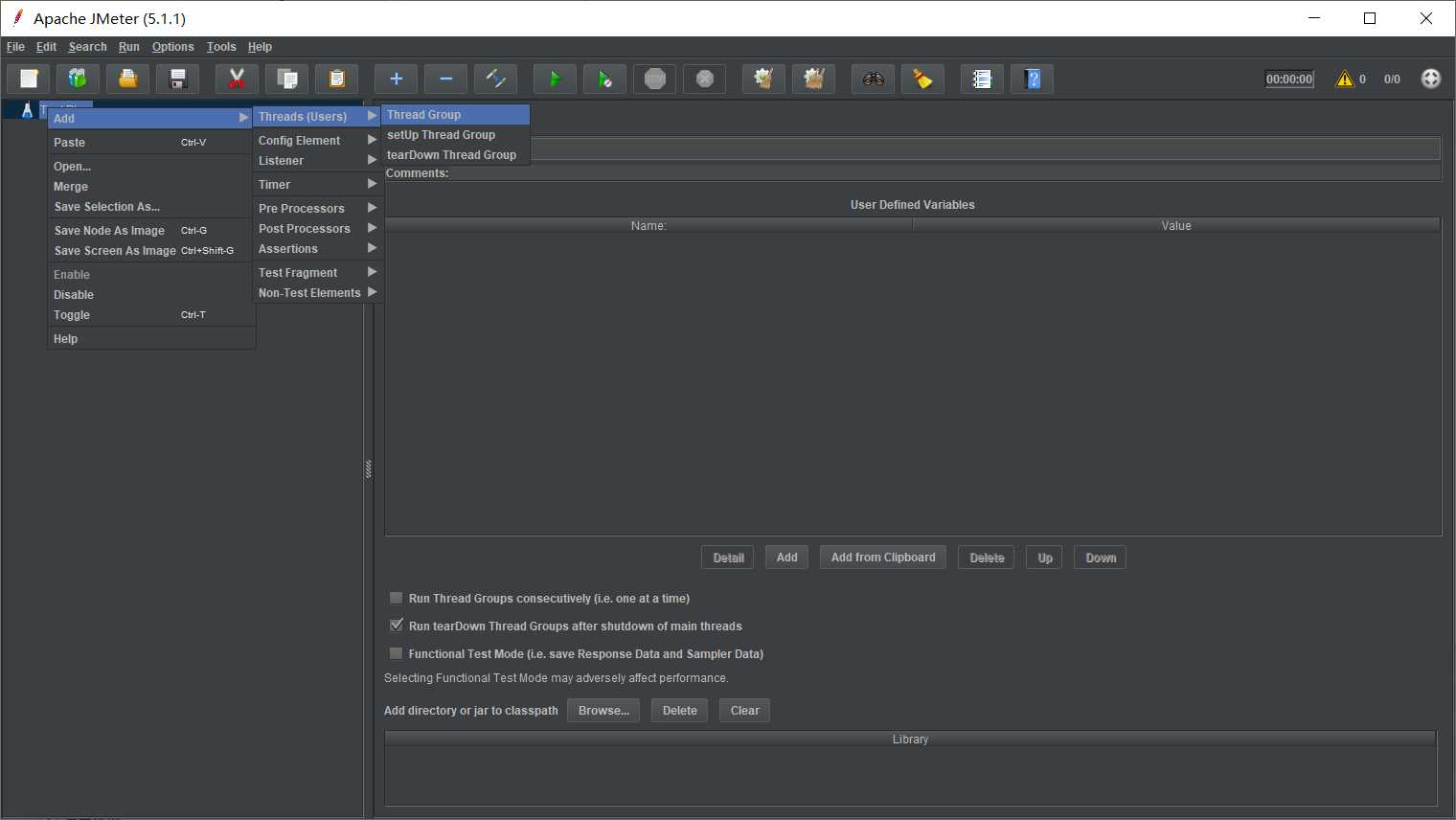This screenshot has width=1456, height=820.
Task: Click the Toggle enable/disable toolbar icon
Action: click(x=495, y=79)
